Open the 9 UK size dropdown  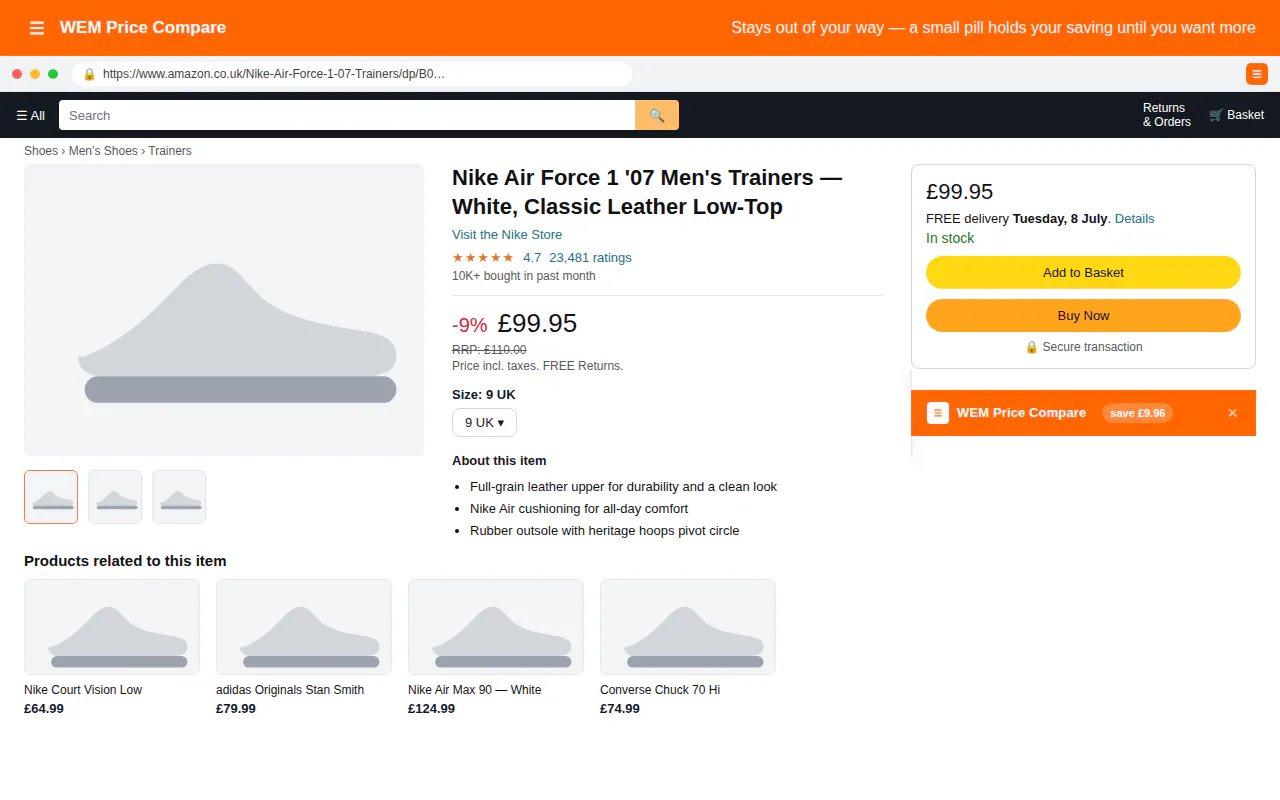tap(484, 422)
